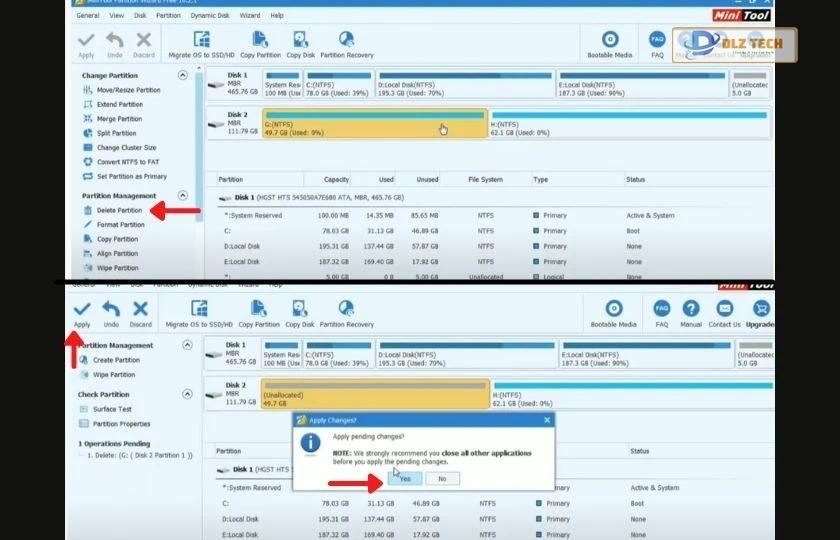Confirm with Yes in Apply Changes dialog
Screen dimensions: 840x540
tap(405, 478)
